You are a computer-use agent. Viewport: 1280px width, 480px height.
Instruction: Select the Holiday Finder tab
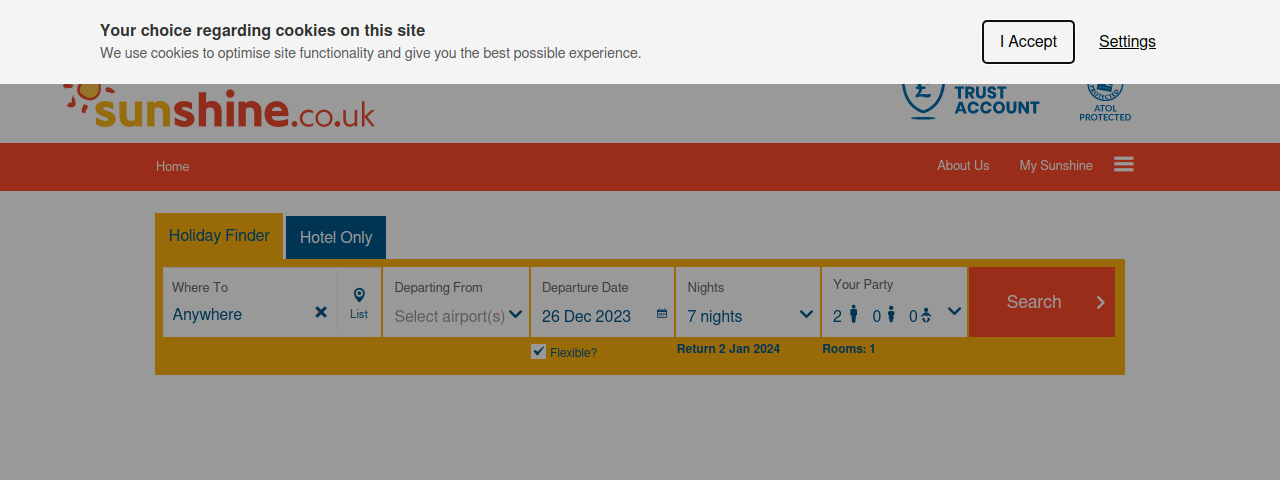219,236
